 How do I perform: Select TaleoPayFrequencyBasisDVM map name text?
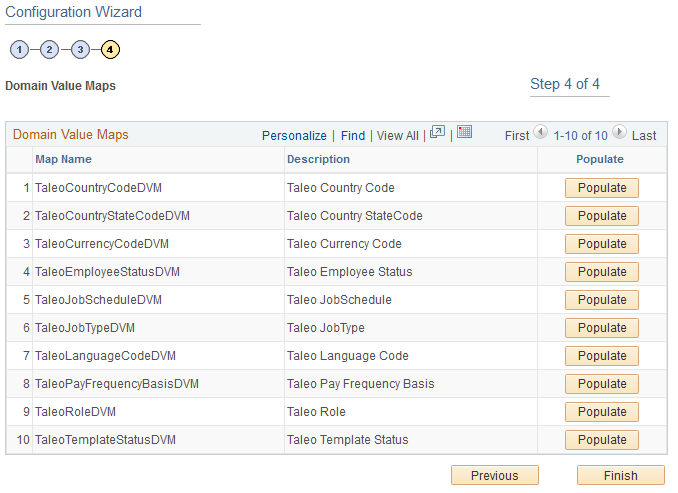(117, 384)
